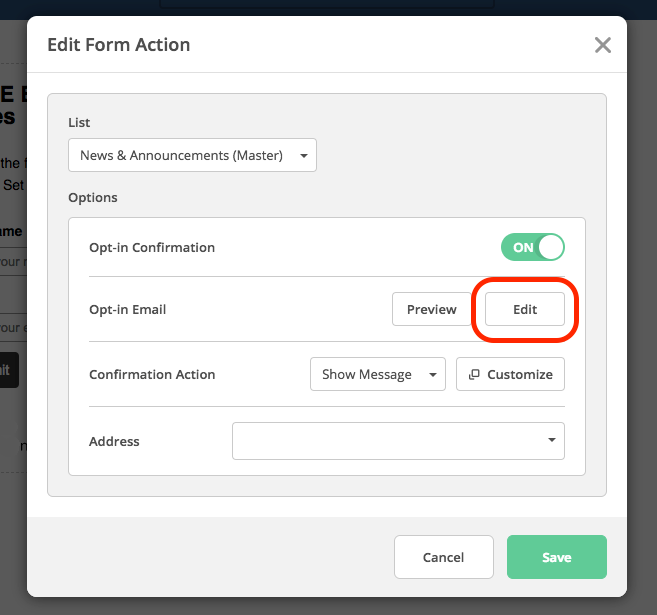The height and width of the screenshot is (615, 657).
Task: Click the Address label text
Action: click(x=114, y=441)
